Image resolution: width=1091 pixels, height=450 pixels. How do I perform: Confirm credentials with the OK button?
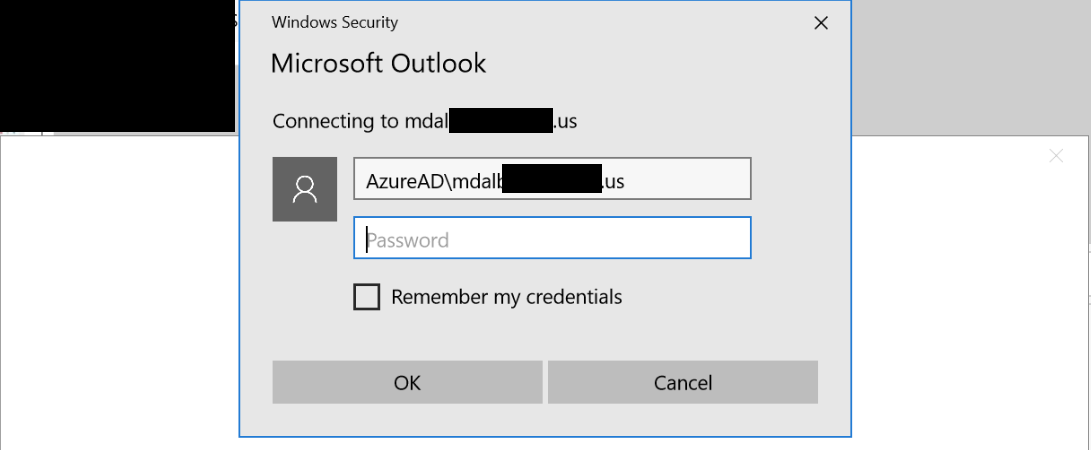coord(407,382)
